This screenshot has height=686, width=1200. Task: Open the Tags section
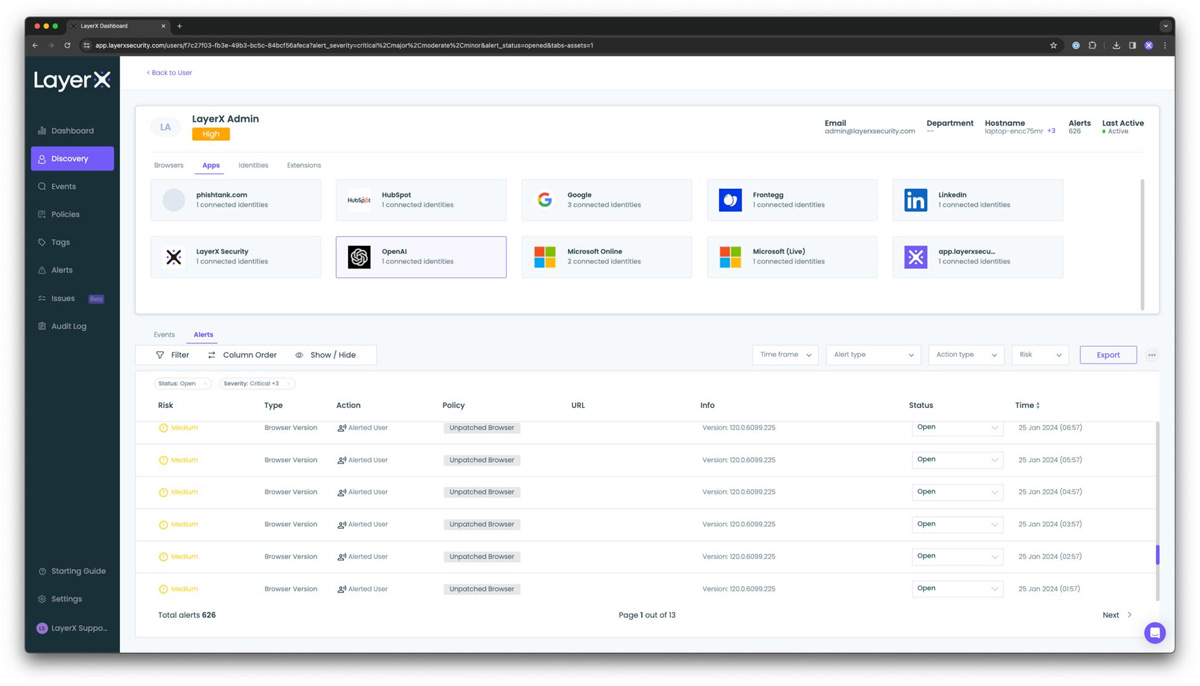click(x=60, y=242)
